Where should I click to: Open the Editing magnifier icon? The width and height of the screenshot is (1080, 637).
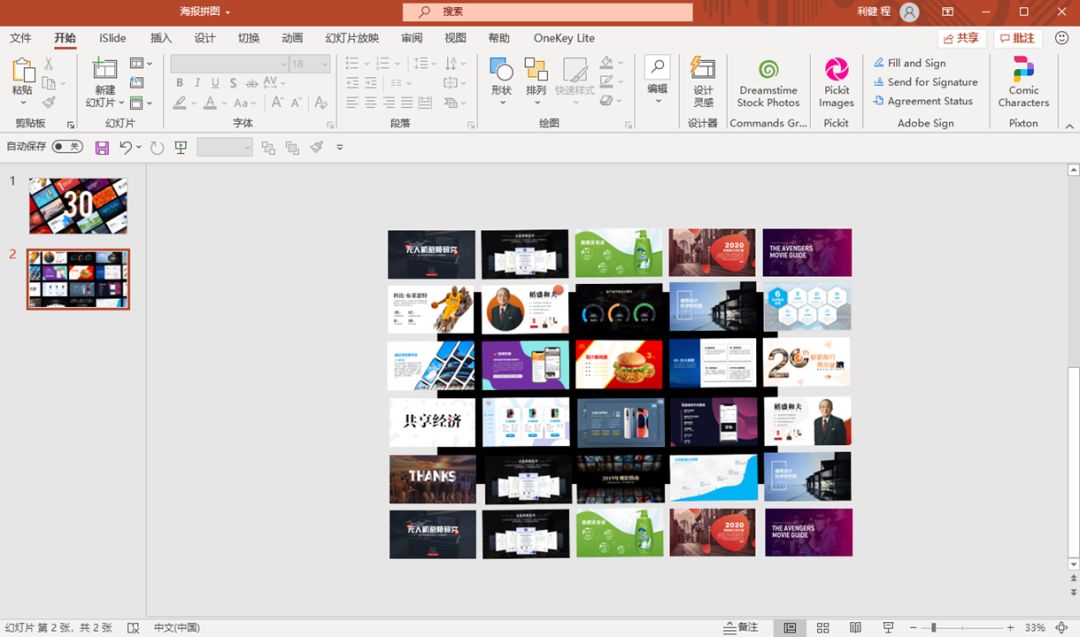pyautogui.click(x=657, y=67)
